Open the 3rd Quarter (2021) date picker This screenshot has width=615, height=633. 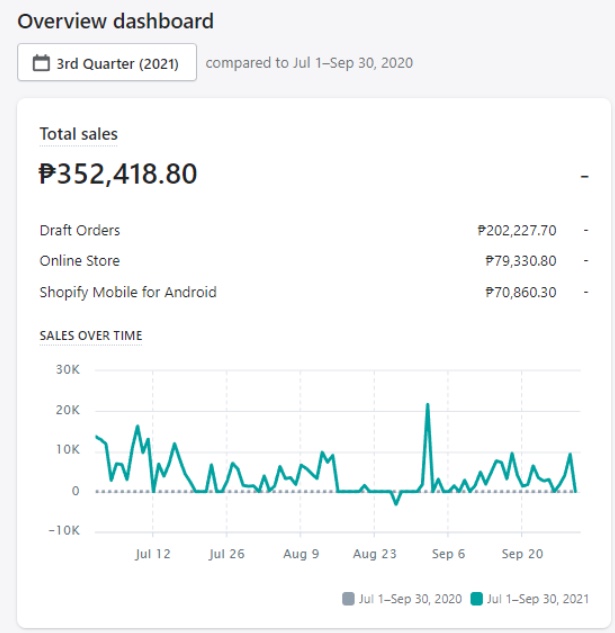tap(107, 63)
